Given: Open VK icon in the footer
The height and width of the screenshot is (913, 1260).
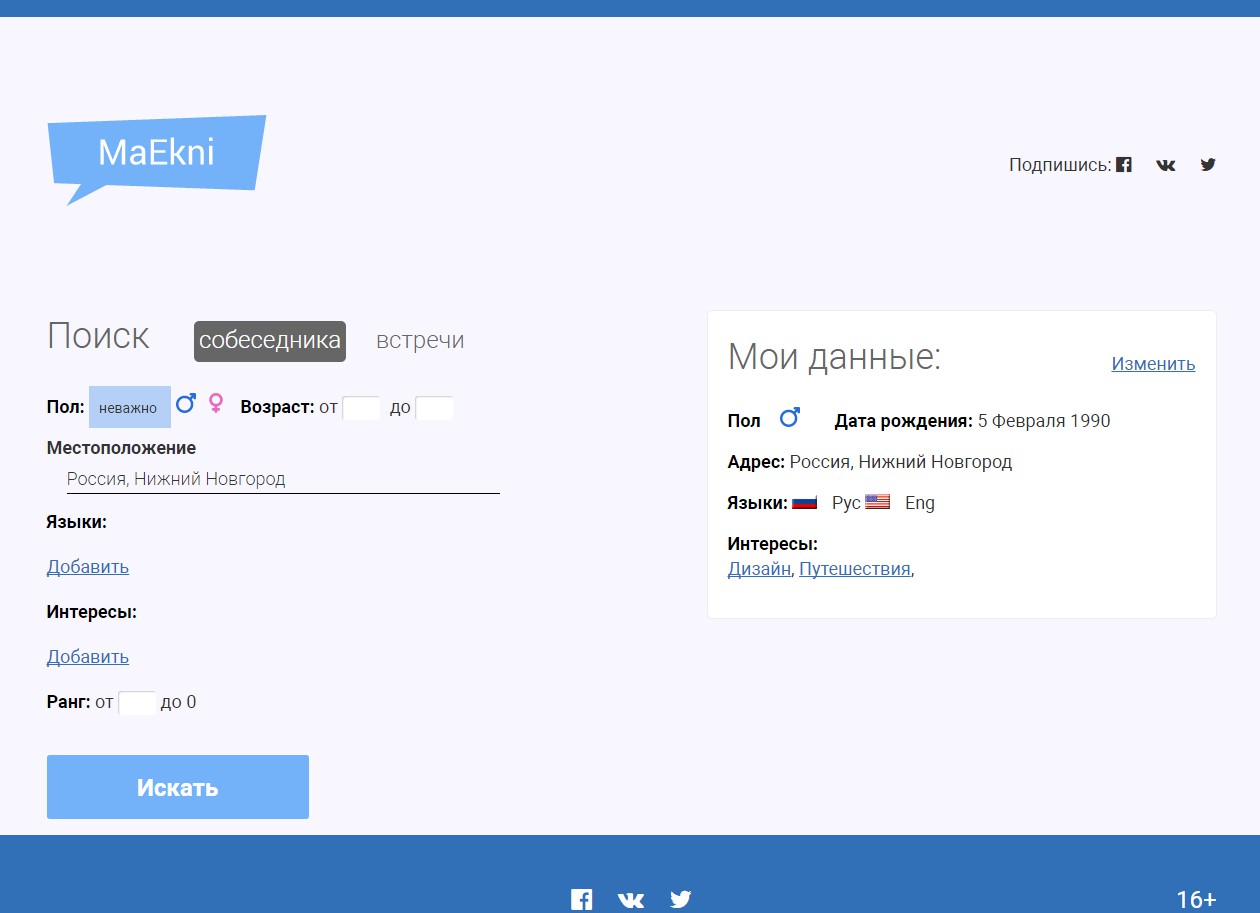Looking at the screenshot, I should point(631,899).
